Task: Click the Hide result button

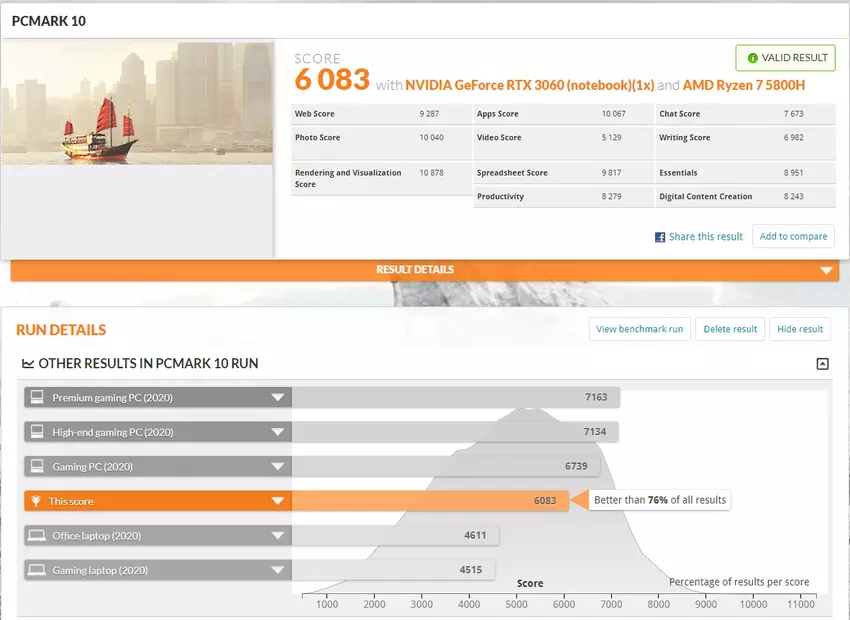Action: point(800,329)
